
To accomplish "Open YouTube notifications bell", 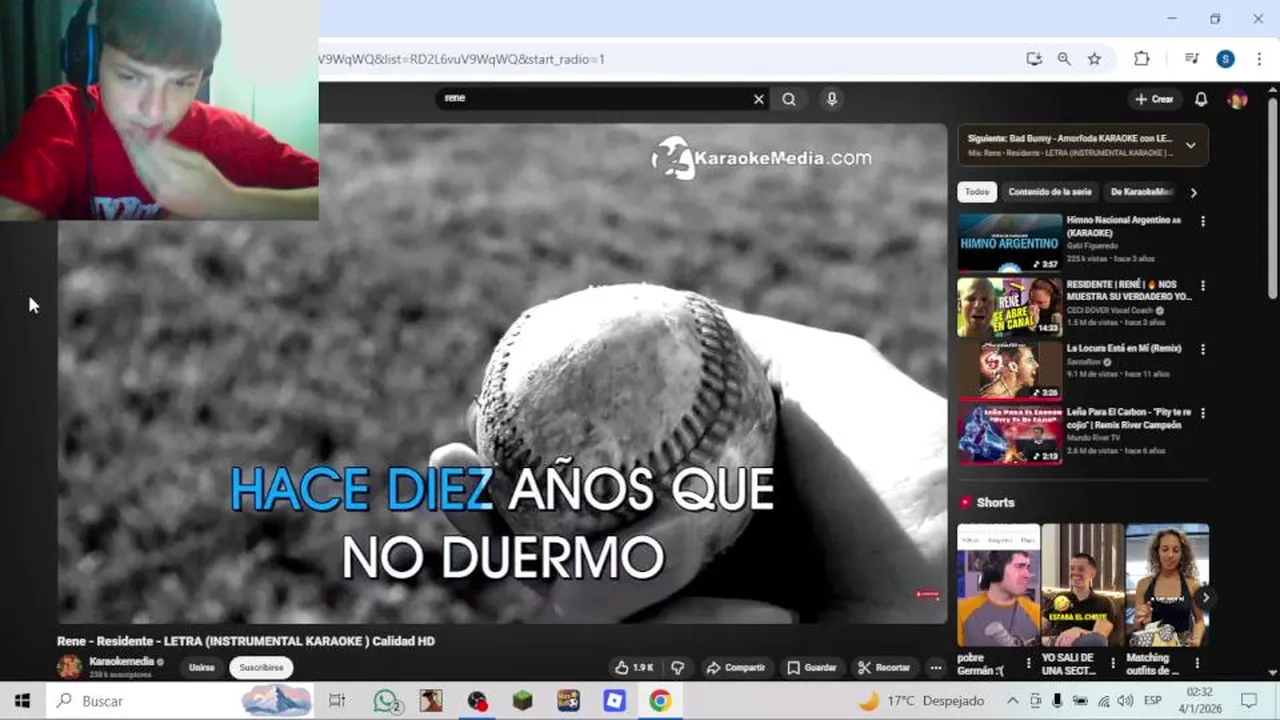I will click(1201, 99).
